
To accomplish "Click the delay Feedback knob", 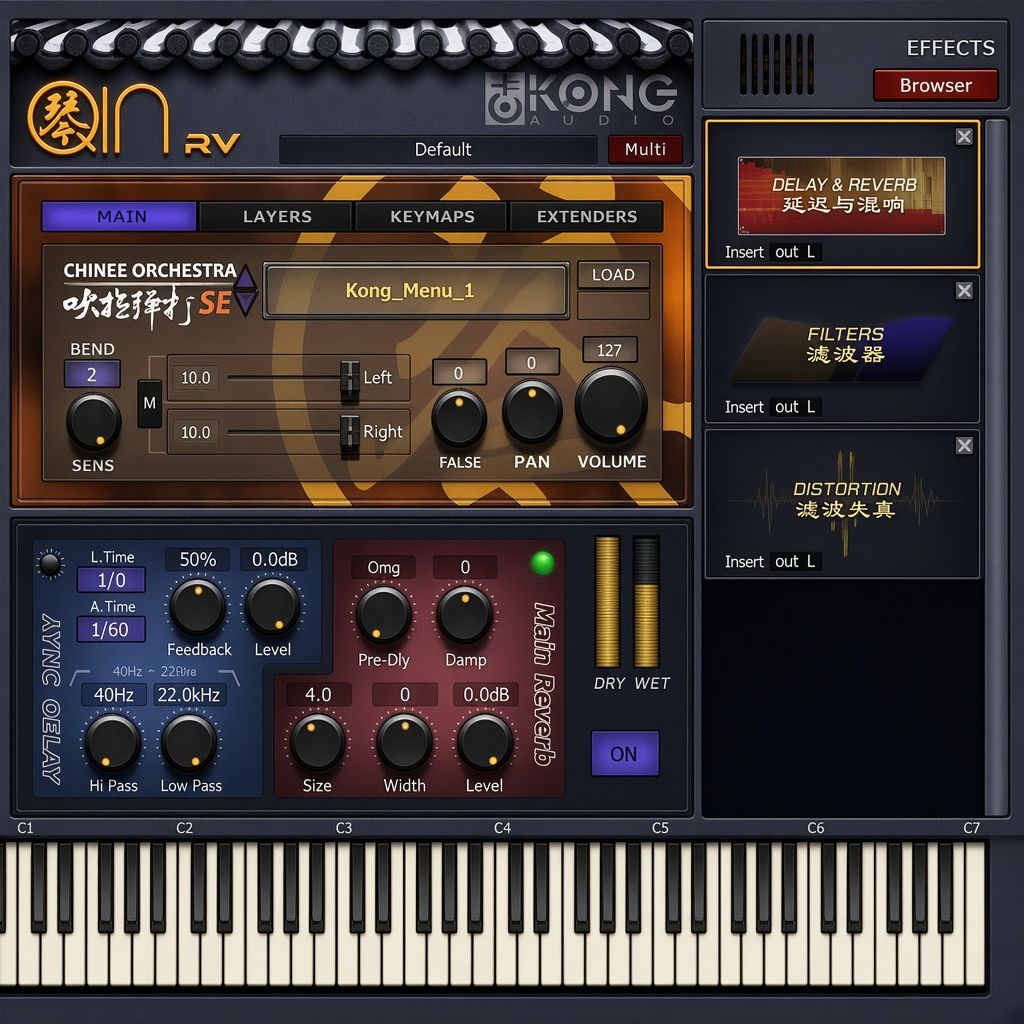I will tap(198, 607).
